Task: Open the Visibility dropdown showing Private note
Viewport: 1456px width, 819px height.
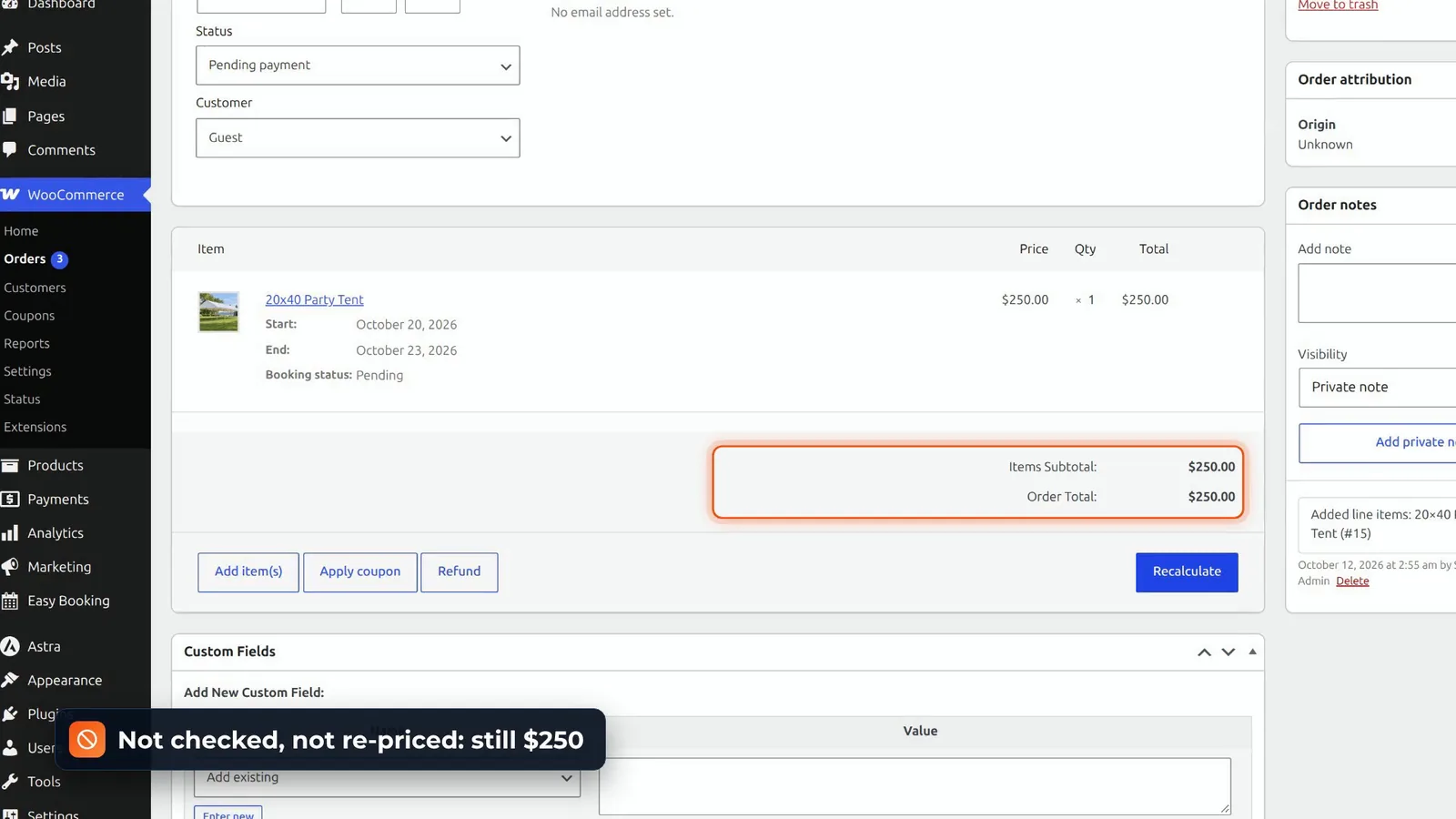Action: click(x=1377, y=388)
